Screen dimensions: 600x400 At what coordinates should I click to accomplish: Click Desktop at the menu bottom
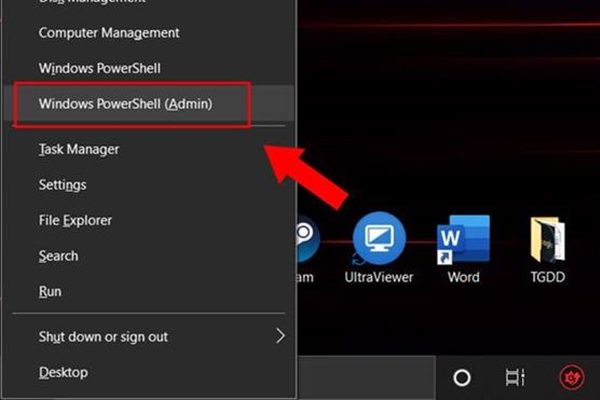click(x=63, y=372)
